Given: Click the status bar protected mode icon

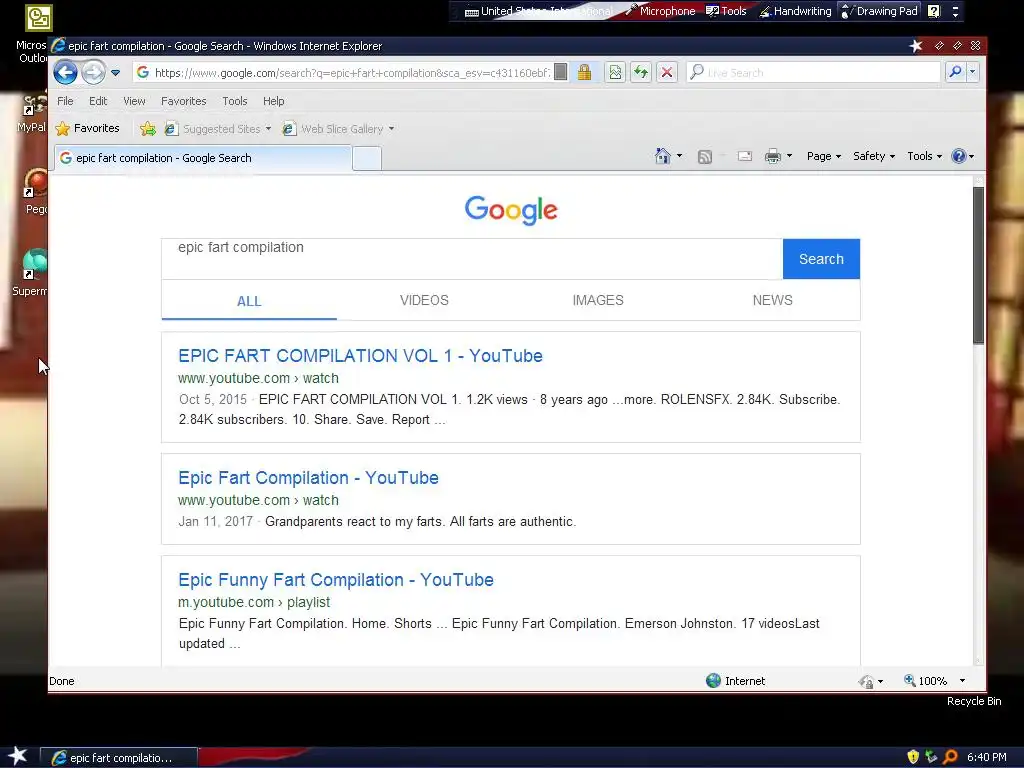Looking at the screenshot, I should (x=867, y=681).
